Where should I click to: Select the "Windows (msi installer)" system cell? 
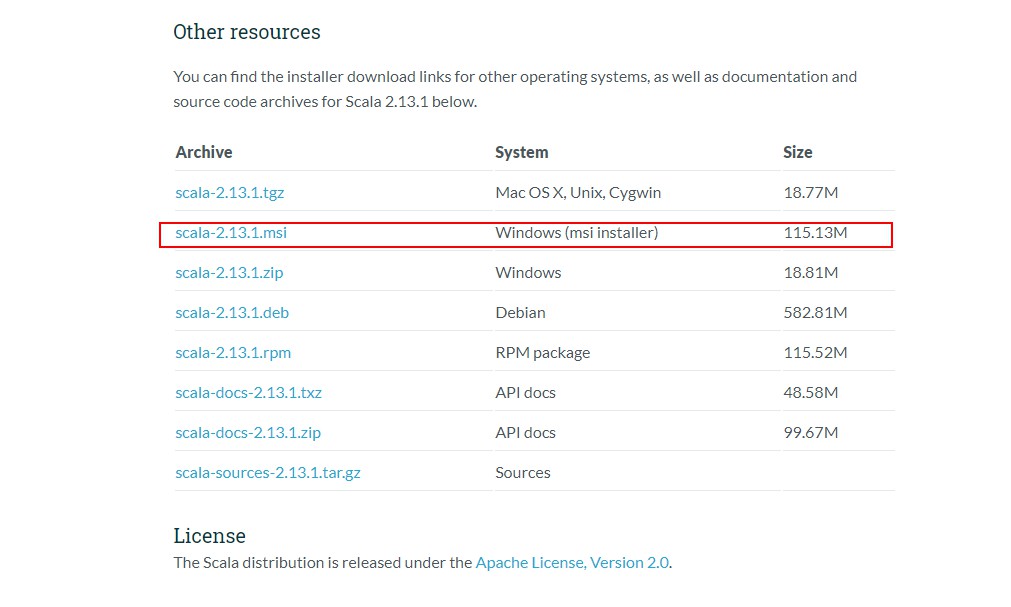[x=577, y=233]
